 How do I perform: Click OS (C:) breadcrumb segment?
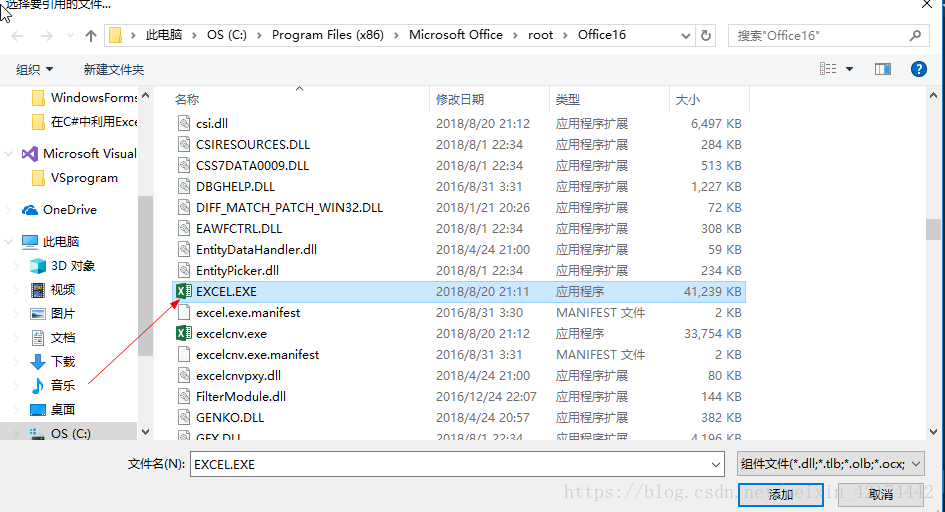coord(227,35)
